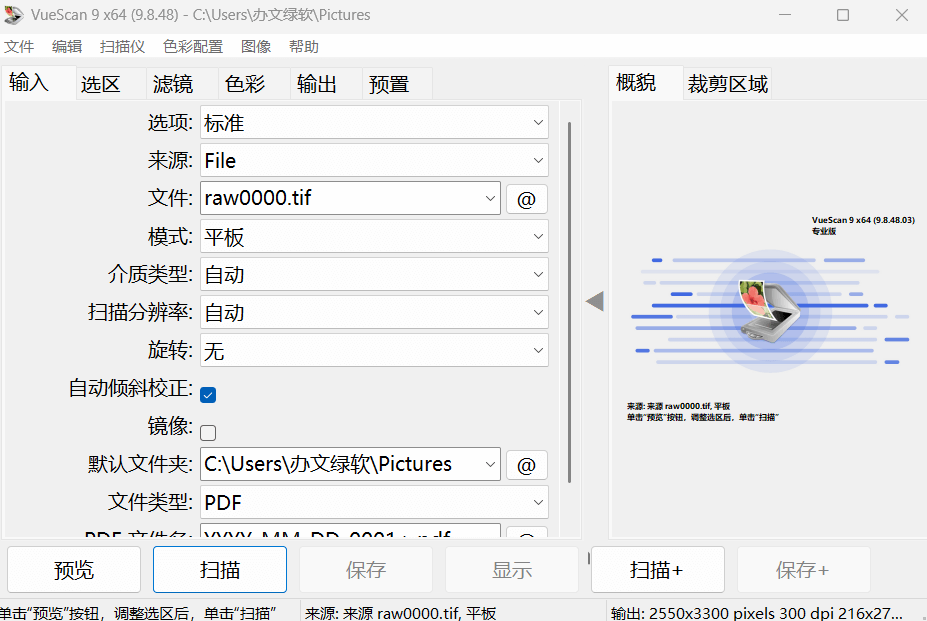Open the 图像 menu

point(256,46)
